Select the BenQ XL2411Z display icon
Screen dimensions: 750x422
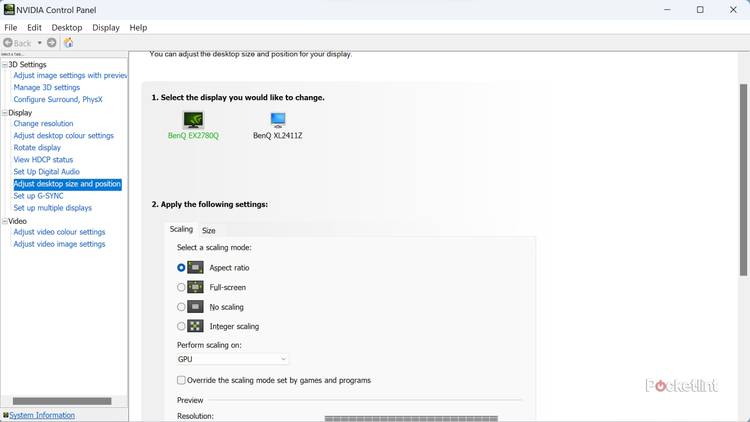[x=277, y=120]
